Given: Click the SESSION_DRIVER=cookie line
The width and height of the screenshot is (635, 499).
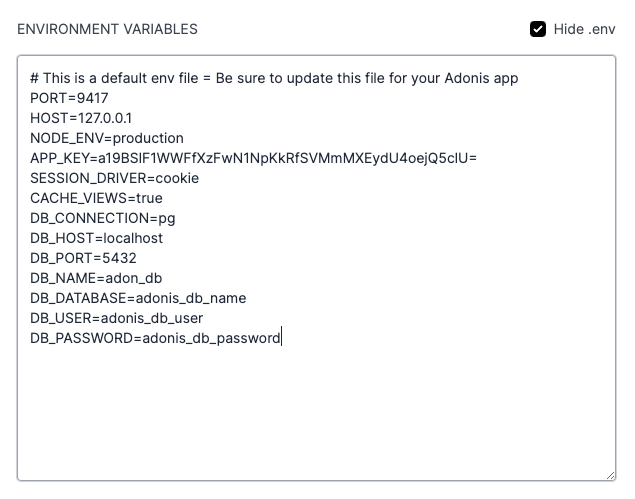Looking at the screenshot, I should (115, 178).
